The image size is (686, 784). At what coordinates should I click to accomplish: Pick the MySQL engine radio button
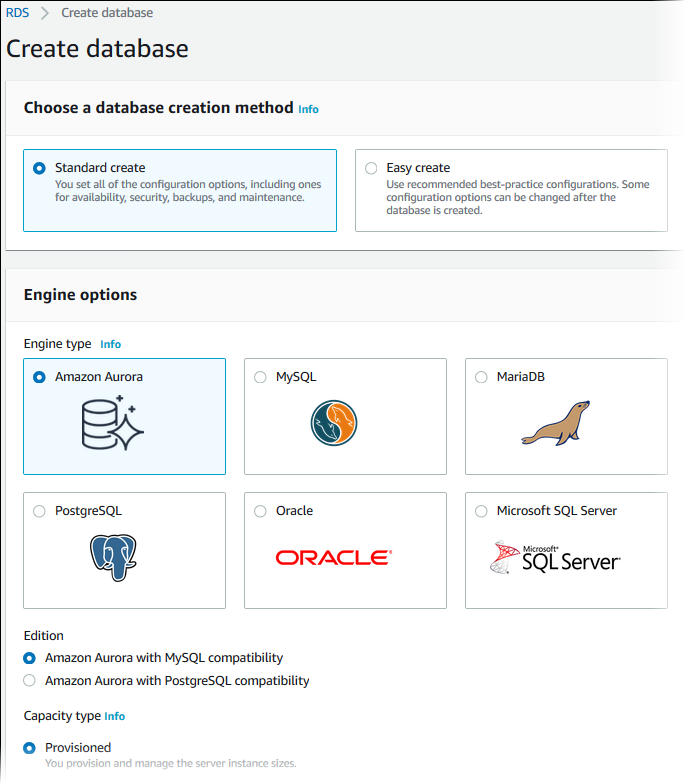(x=260, y=377)
